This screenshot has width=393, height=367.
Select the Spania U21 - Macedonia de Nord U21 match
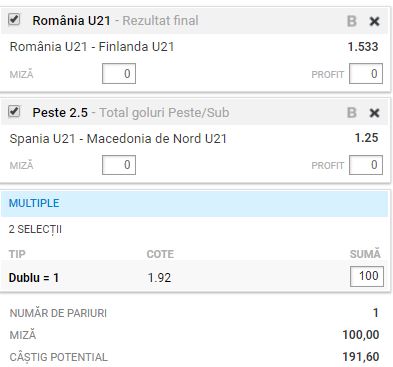tap(118, 138)
